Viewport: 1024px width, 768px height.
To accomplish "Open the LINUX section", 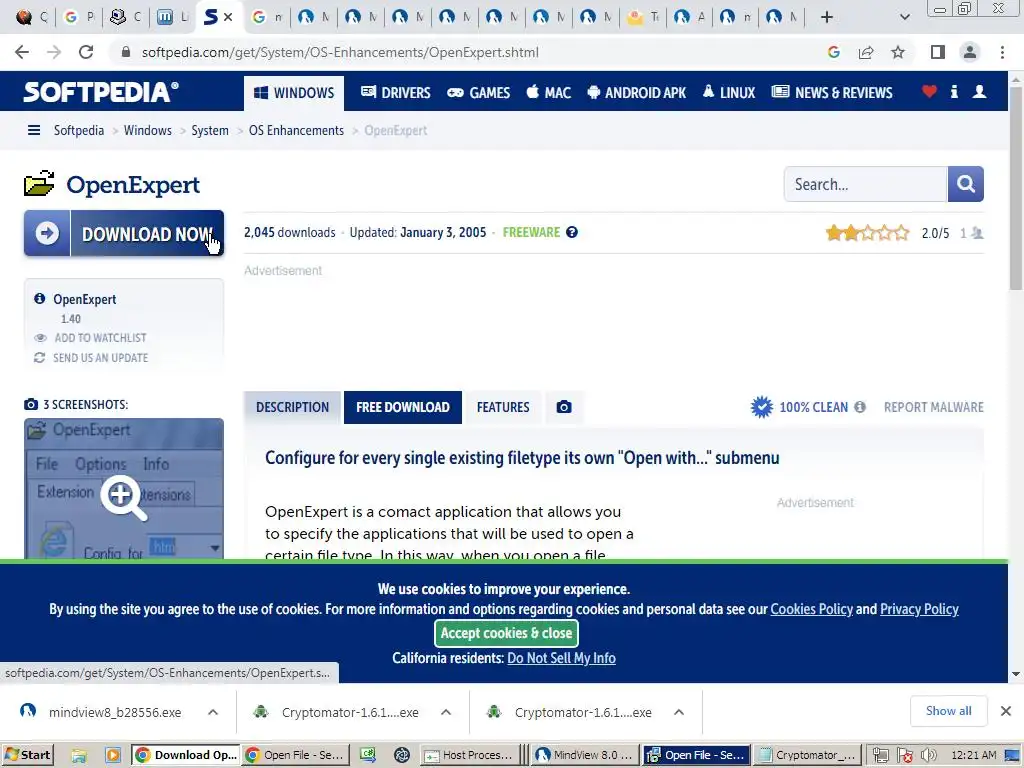I will [x=729, y=93].
